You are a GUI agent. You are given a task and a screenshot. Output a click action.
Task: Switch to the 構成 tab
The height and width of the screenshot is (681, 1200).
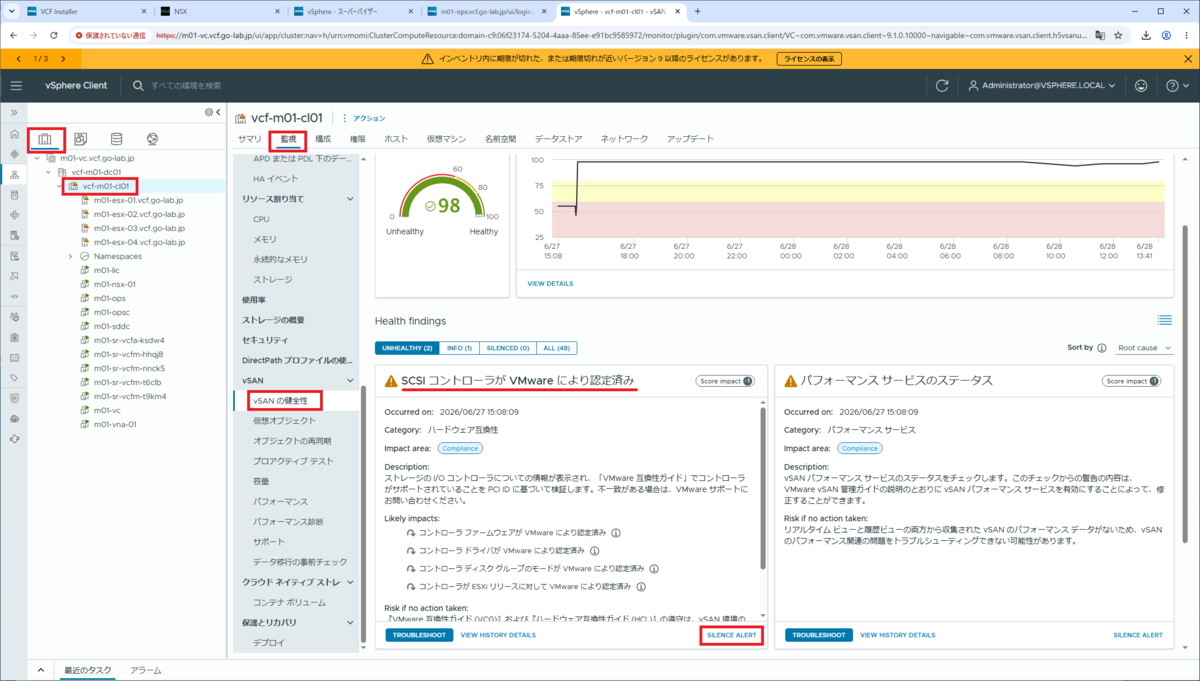pyautogui.click(x=323, y=139)
